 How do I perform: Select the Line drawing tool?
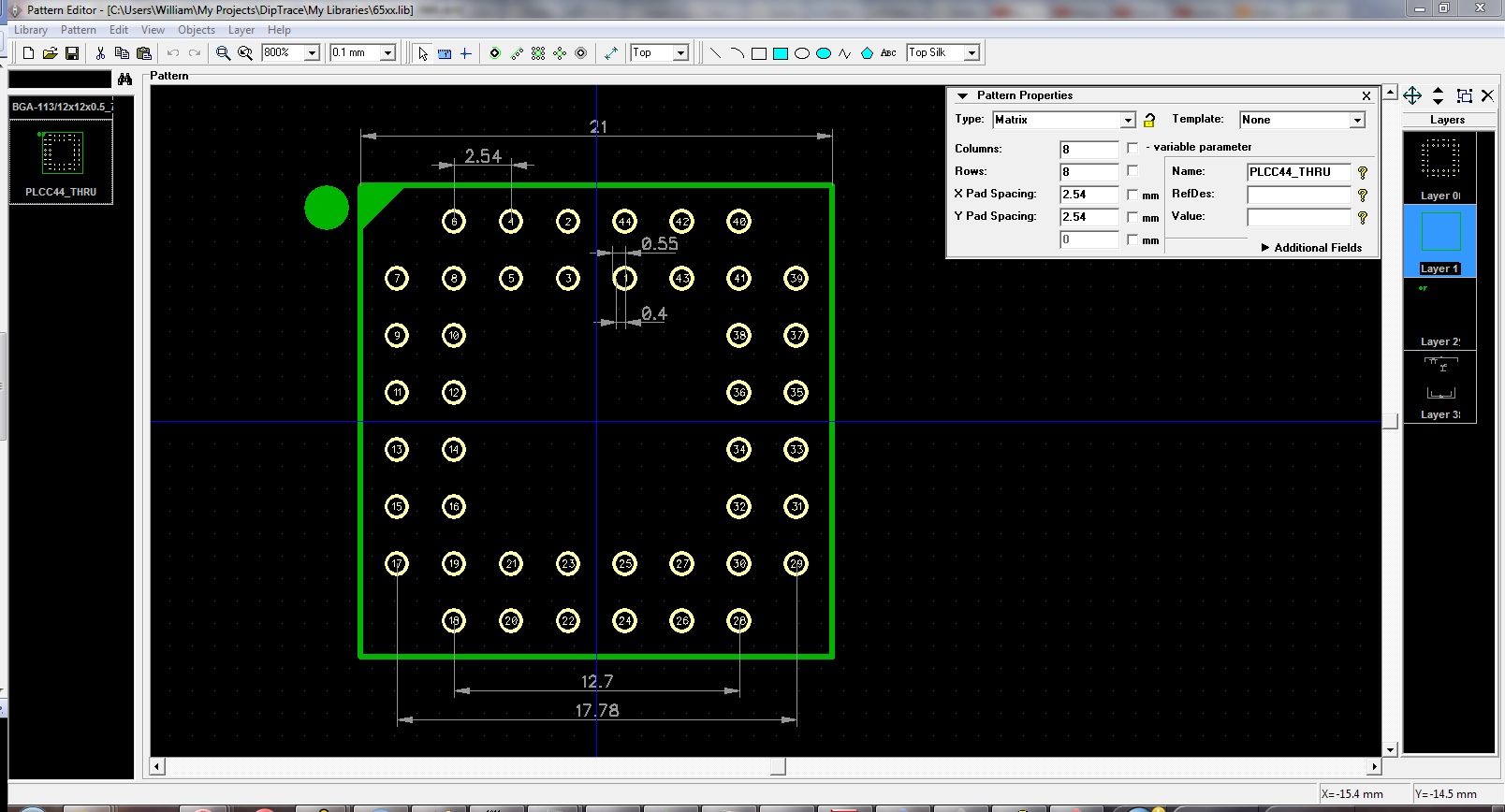[716, 53]
